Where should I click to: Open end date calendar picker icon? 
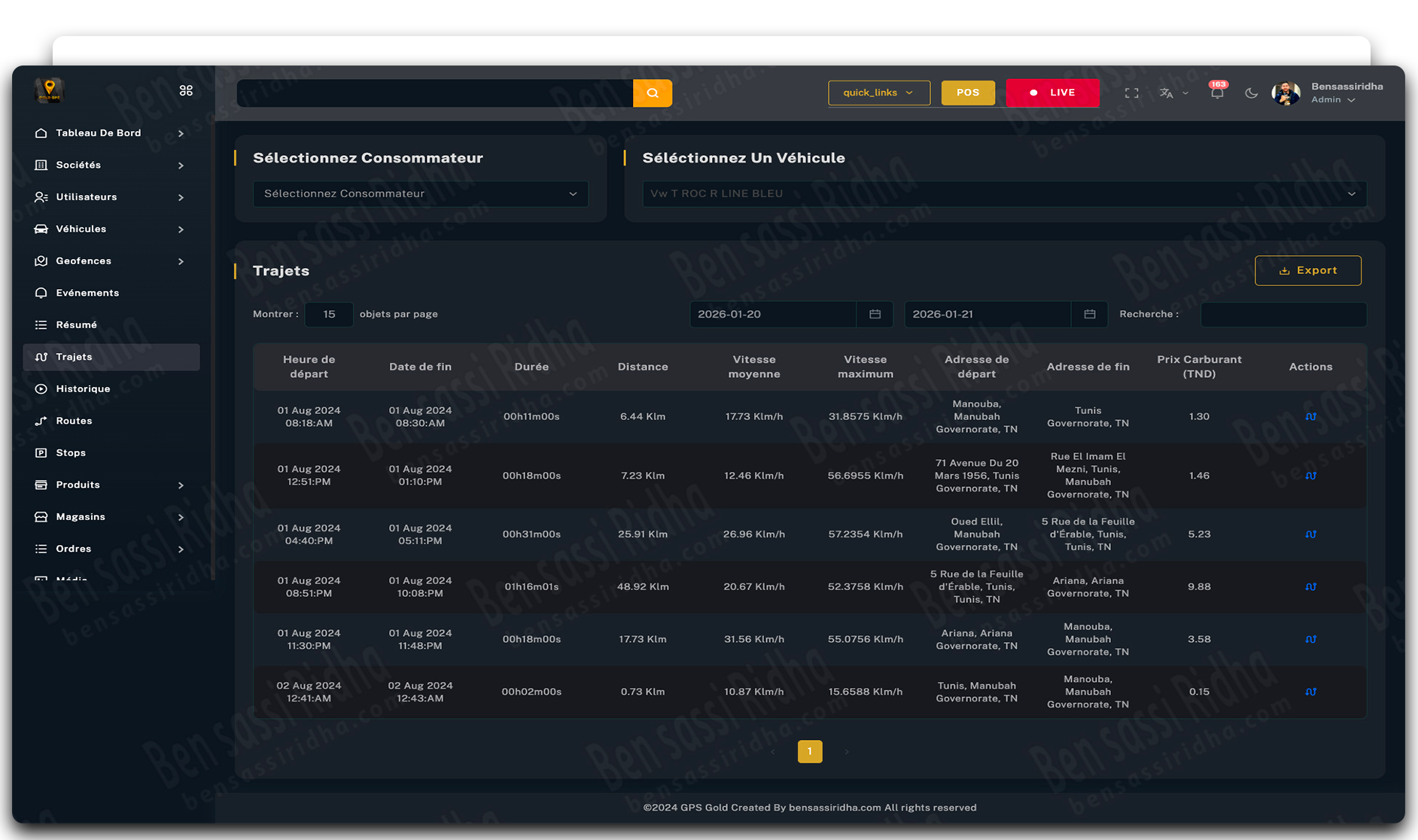pos(1089,315)
